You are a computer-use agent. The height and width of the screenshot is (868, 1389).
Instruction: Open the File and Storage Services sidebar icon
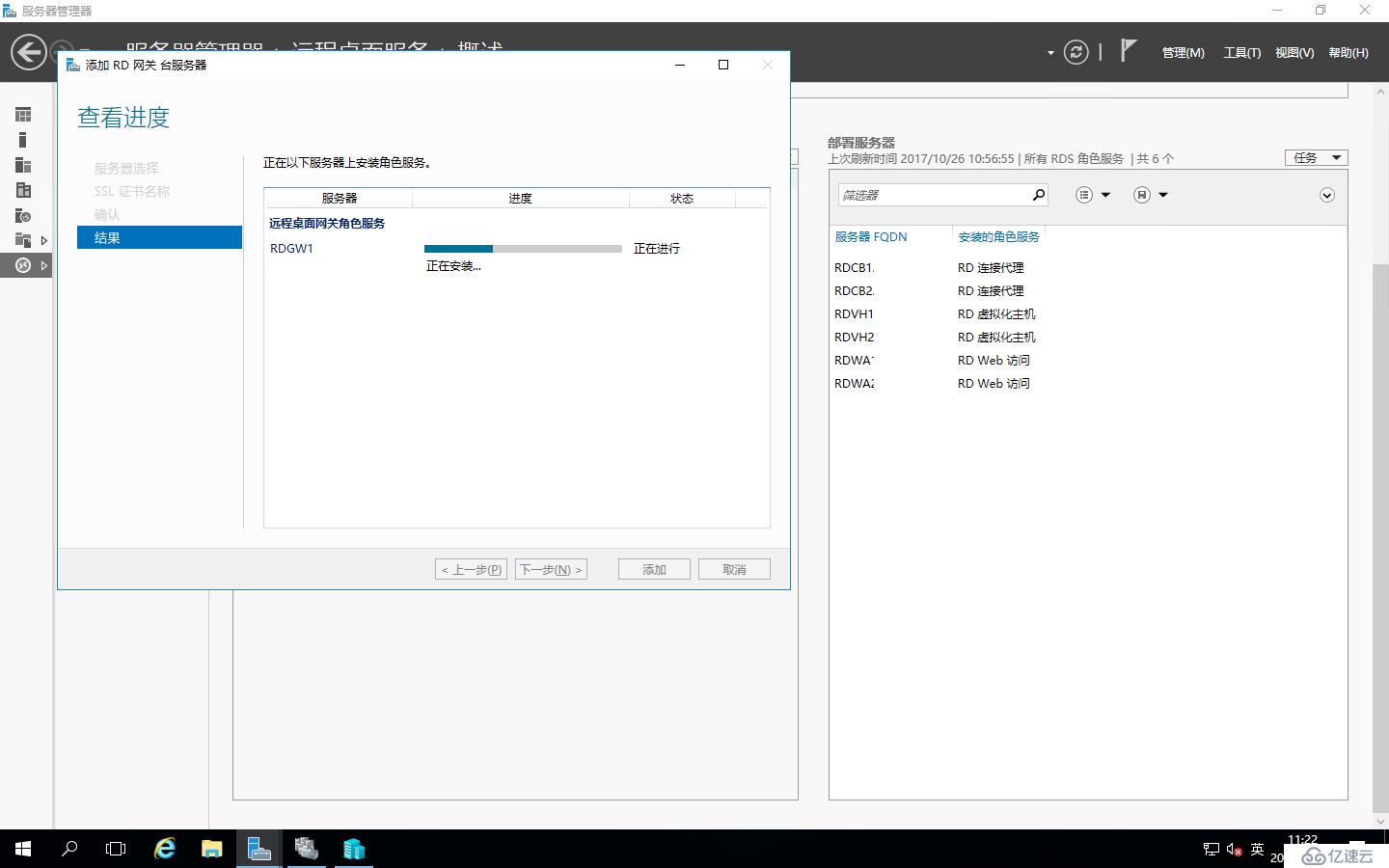[x=23, y=240]
